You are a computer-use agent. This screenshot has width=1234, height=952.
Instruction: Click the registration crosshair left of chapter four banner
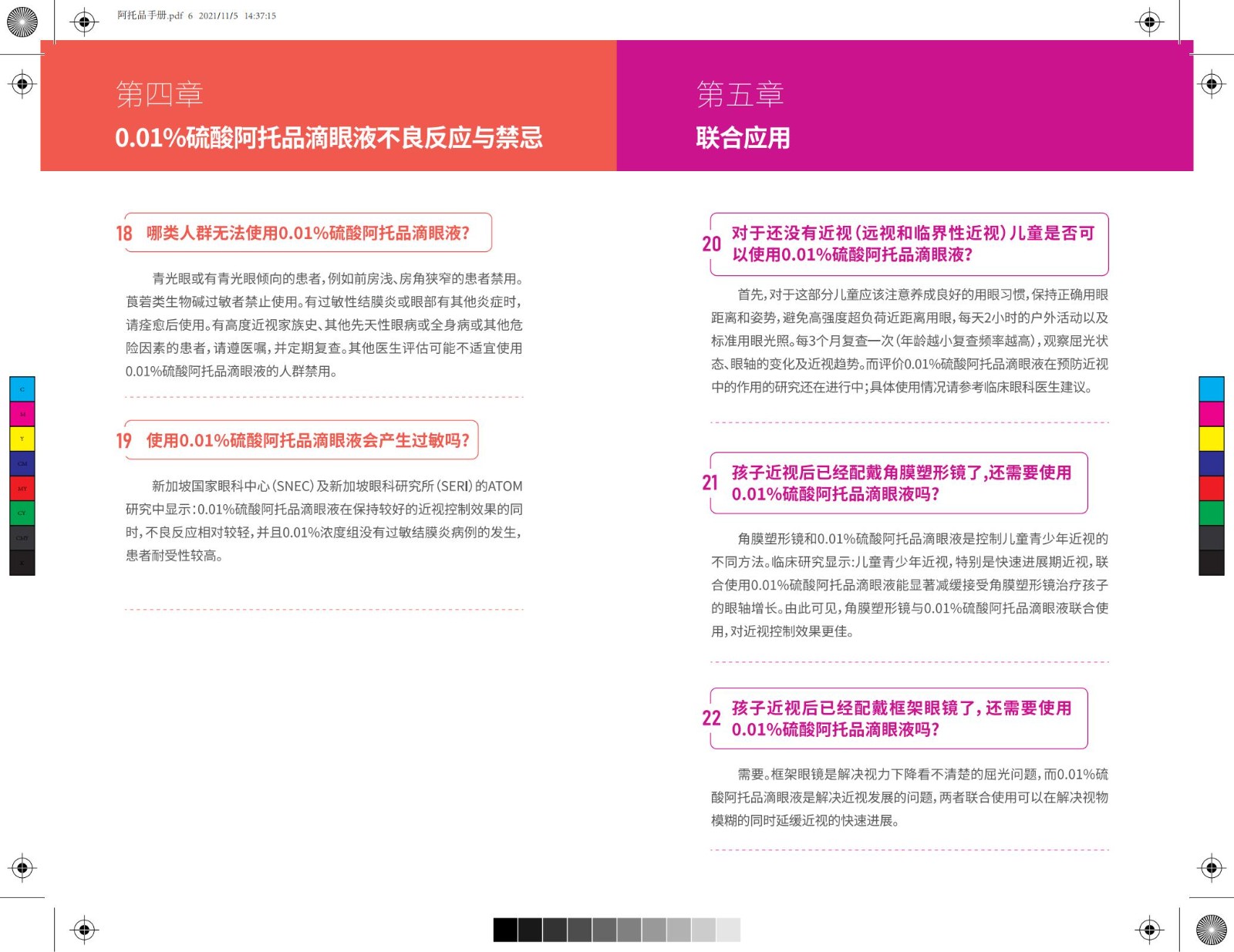[x=22, y=83]
